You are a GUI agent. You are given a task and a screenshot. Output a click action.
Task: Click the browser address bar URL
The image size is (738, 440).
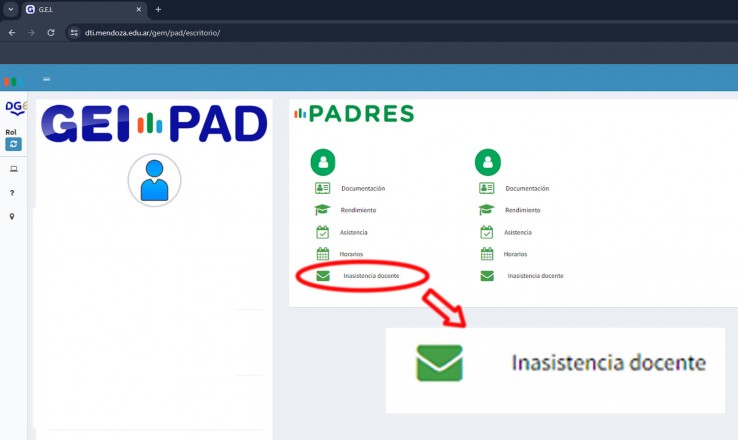pos(150,32)
